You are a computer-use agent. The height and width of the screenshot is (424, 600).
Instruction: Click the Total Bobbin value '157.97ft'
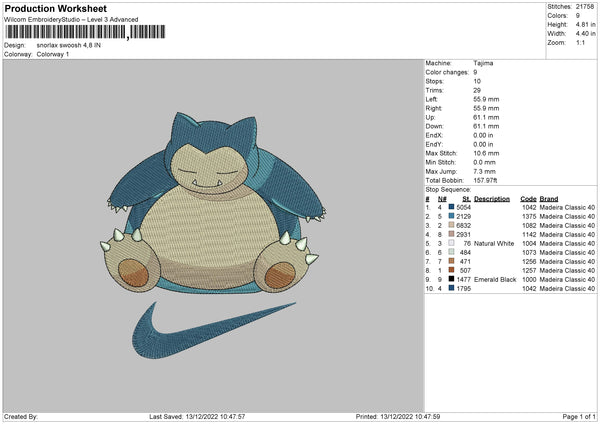coord(485,180)
